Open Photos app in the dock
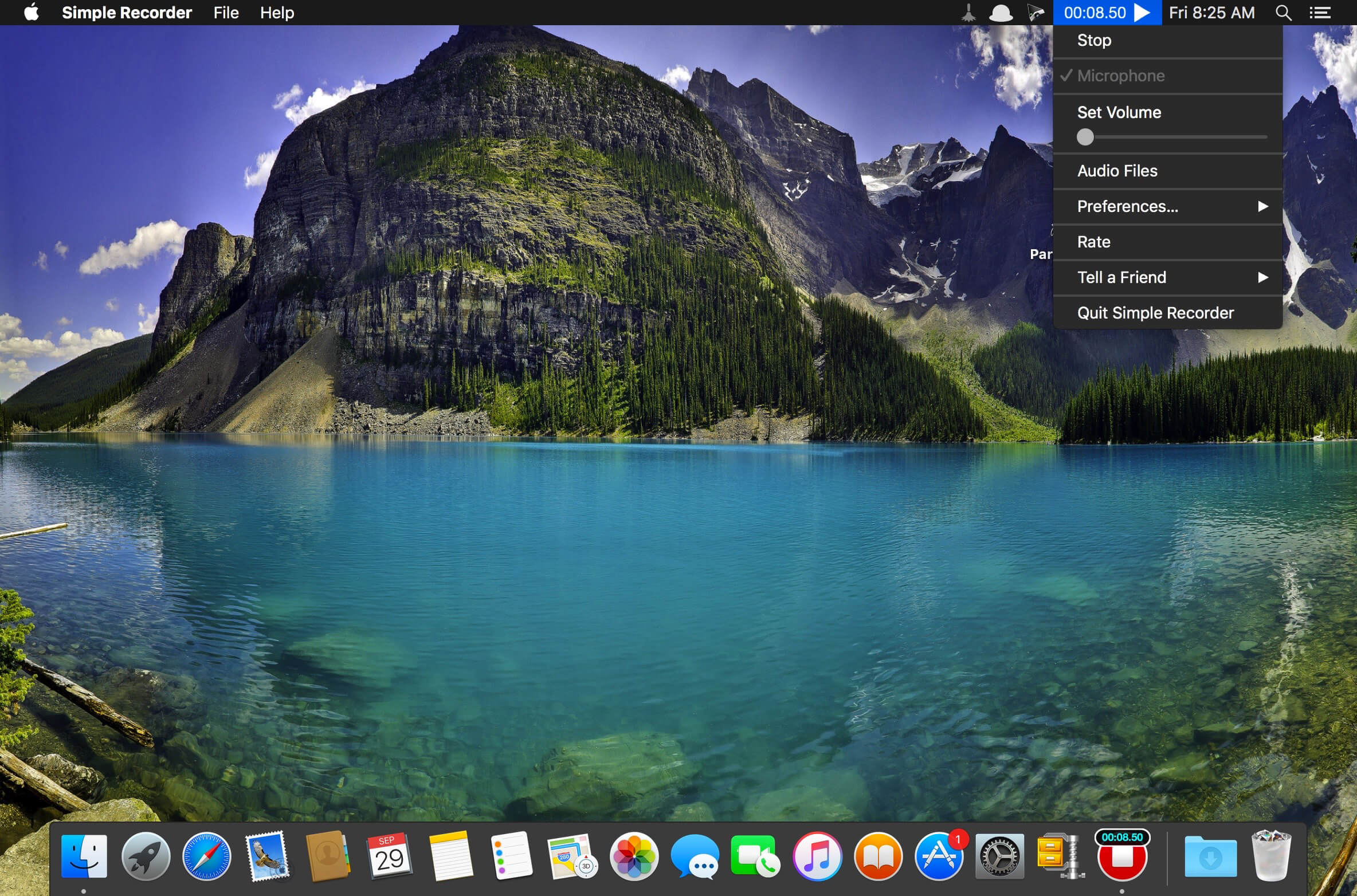The image size is (1357, 896). pyautogui.click(x=634, y=856)
